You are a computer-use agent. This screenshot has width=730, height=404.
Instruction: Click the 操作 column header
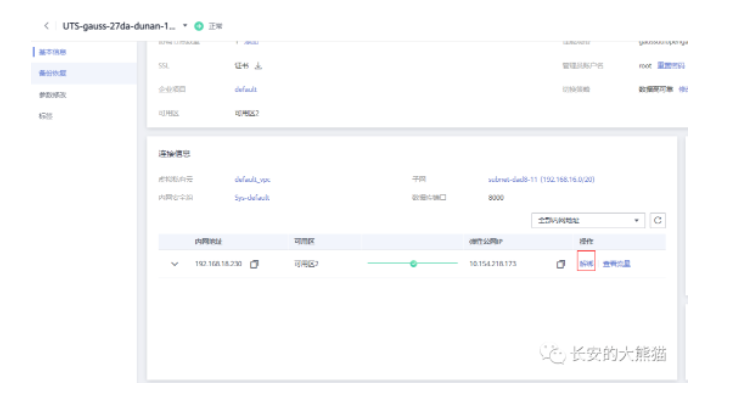(586, 242)
